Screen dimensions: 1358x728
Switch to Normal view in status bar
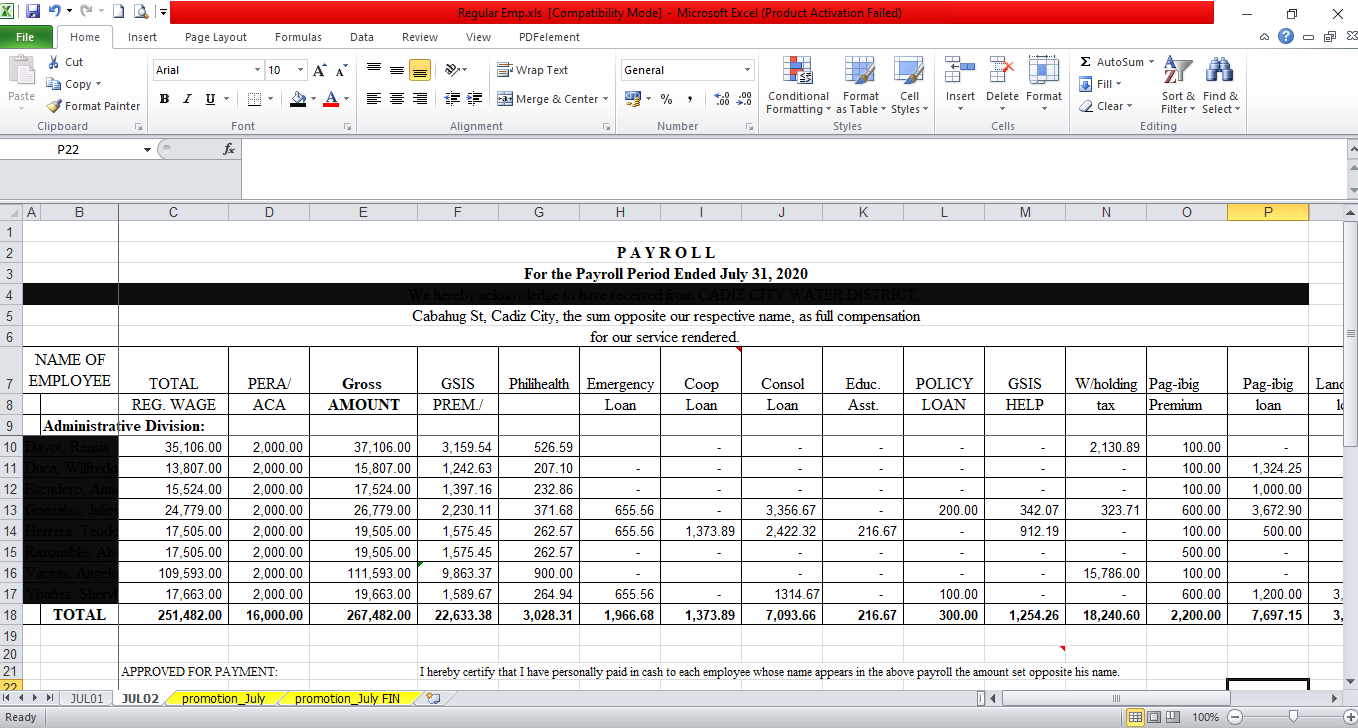point(1136,717)
